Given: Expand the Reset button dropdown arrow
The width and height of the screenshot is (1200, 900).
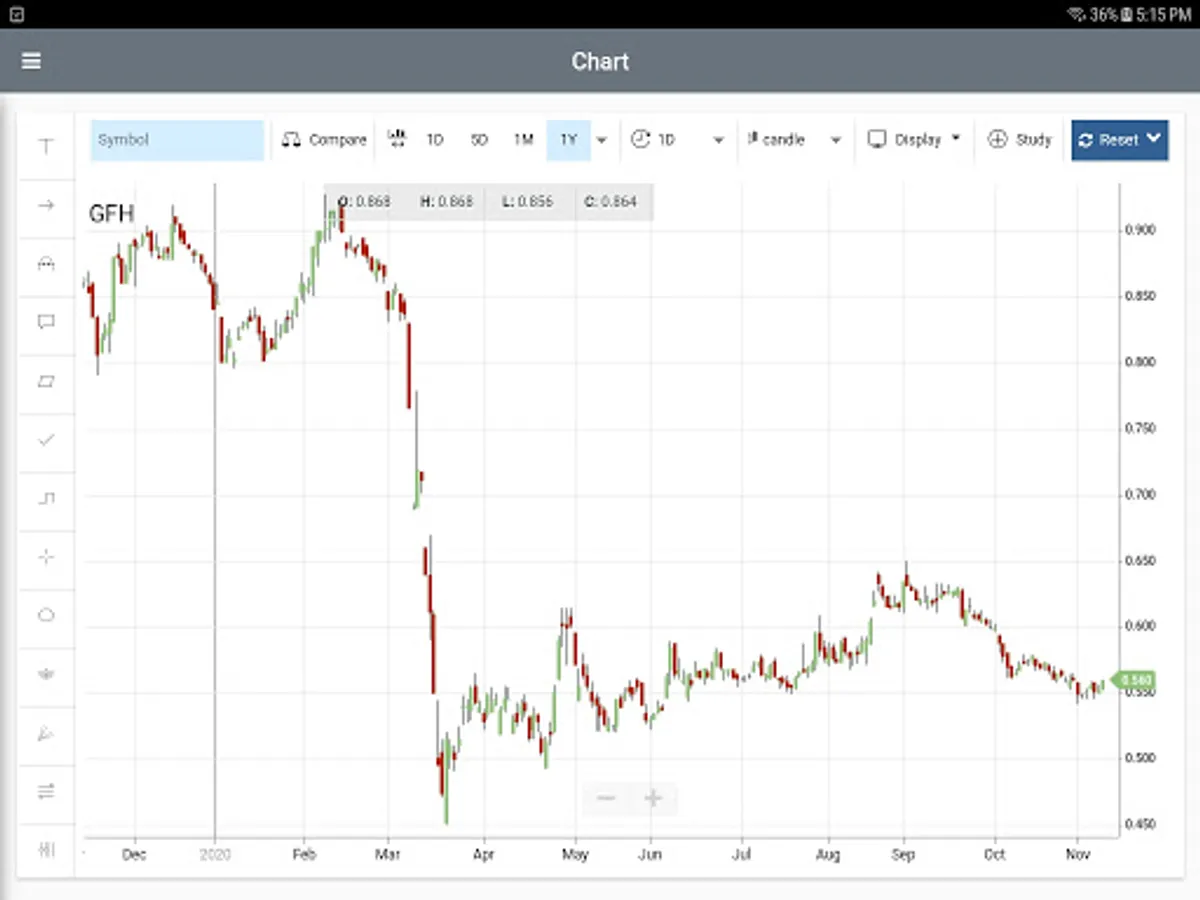Looking at the screenshot, I should (1155, 140).
